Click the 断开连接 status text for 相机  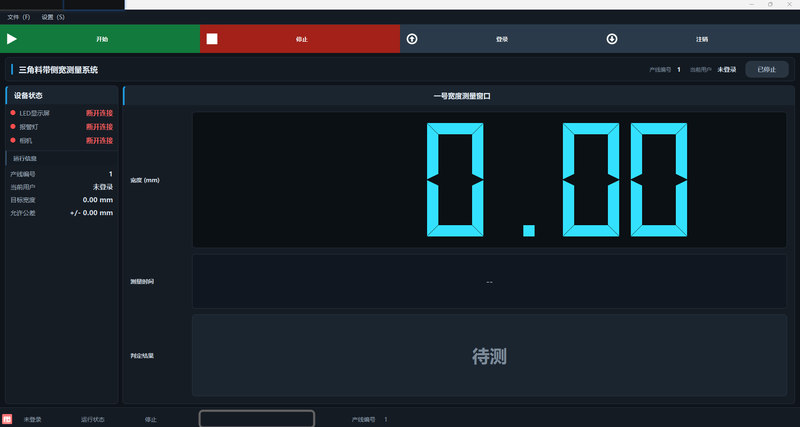99,140
